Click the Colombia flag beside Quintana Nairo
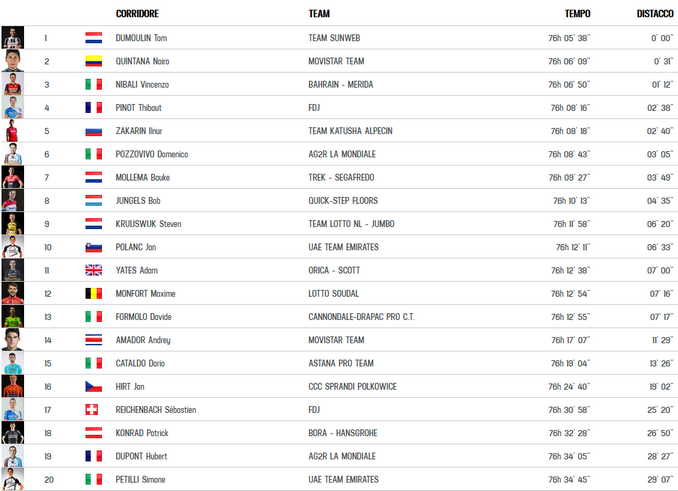Screen dimensions: 678x491 (93, 61)
